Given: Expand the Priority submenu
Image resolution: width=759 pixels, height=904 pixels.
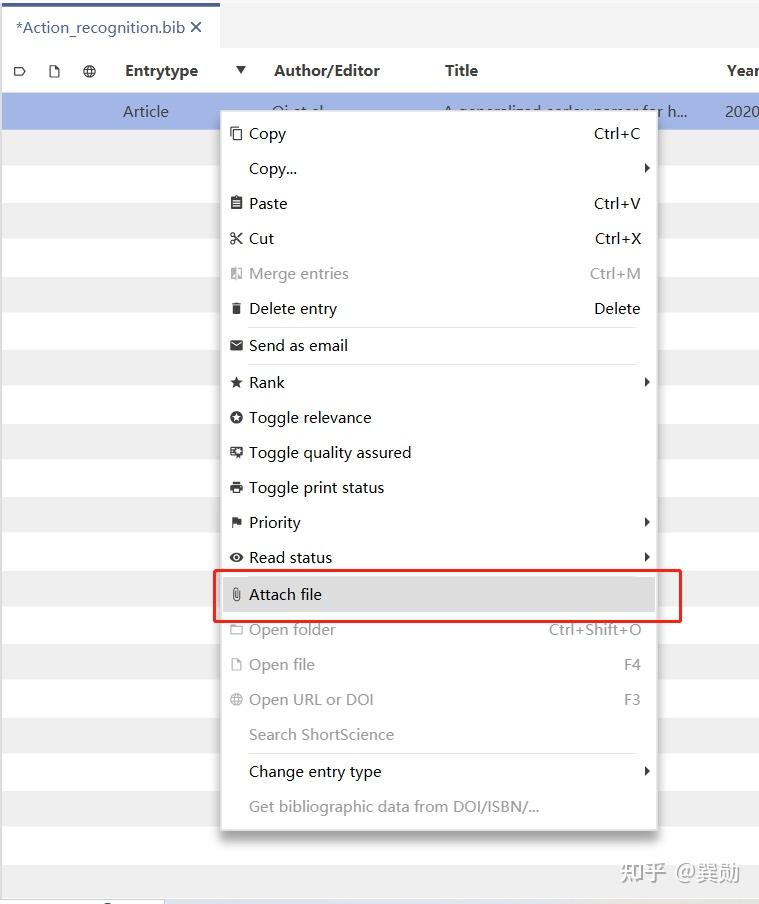Looking at the screenshot, I should click(x=440, y=523).
